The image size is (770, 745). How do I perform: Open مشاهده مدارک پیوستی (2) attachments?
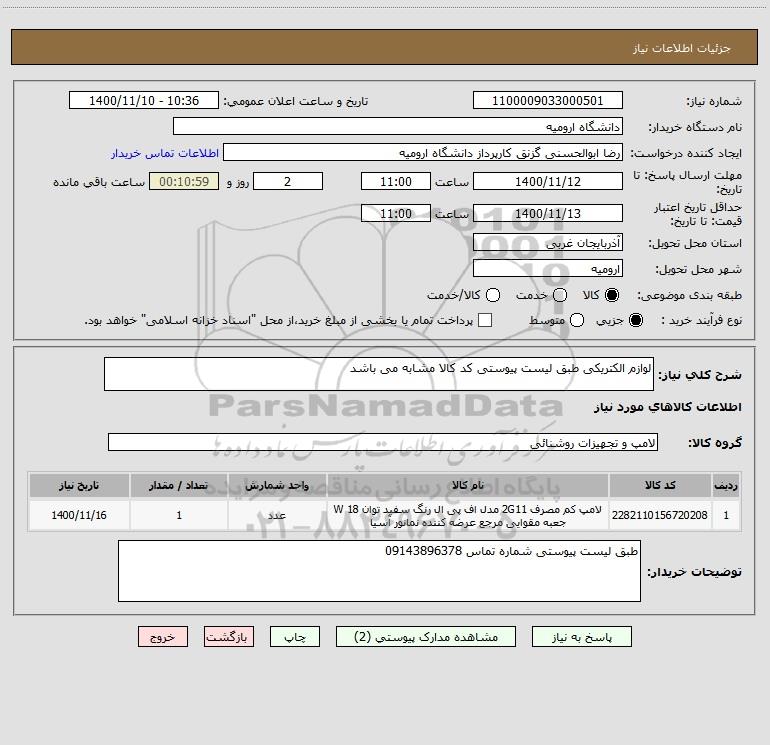(426, 637)
